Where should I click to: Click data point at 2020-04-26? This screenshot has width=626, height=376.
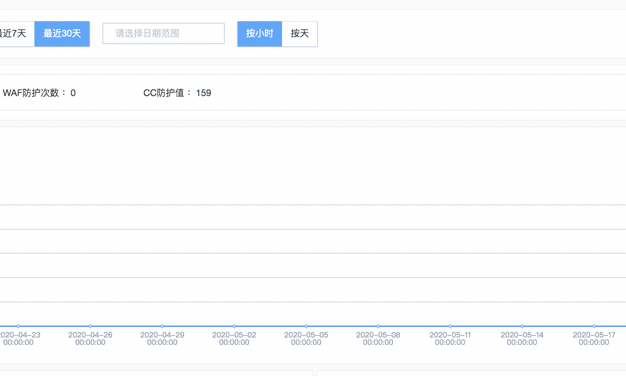click(x=90, y=326)
